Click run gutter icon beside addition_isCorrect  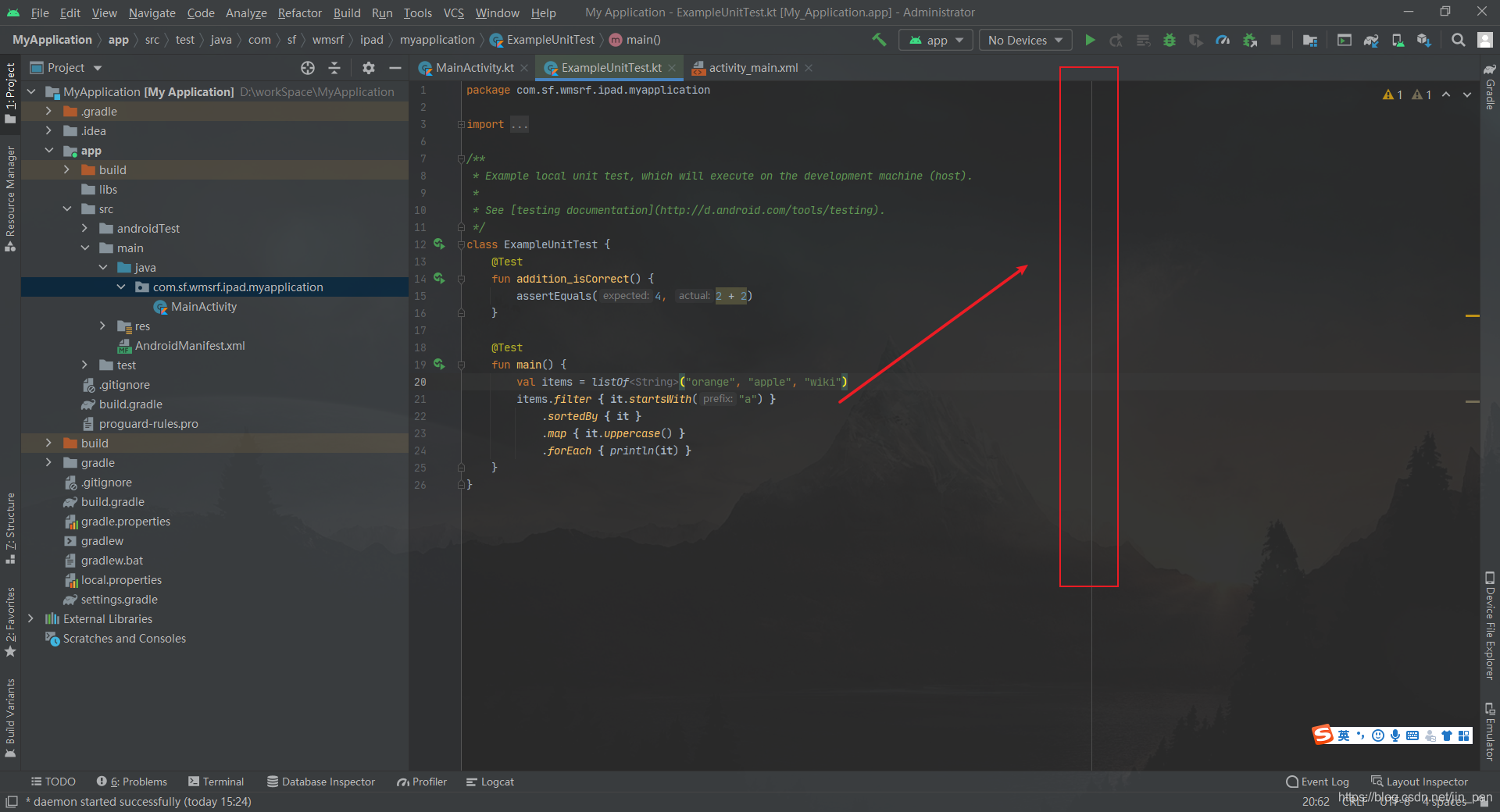click(x=439, y=279)
